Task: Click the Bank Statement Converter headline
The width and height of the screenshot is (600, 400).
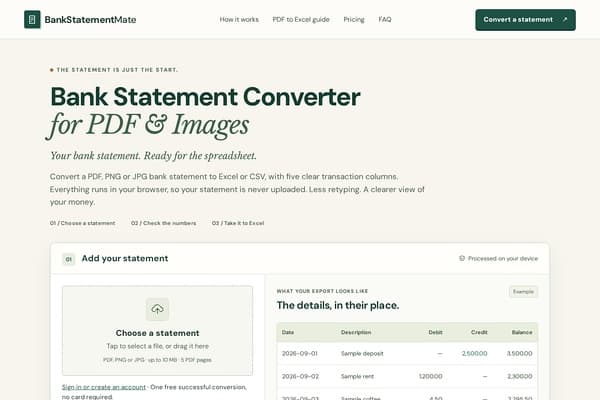Action: (205, 97)
